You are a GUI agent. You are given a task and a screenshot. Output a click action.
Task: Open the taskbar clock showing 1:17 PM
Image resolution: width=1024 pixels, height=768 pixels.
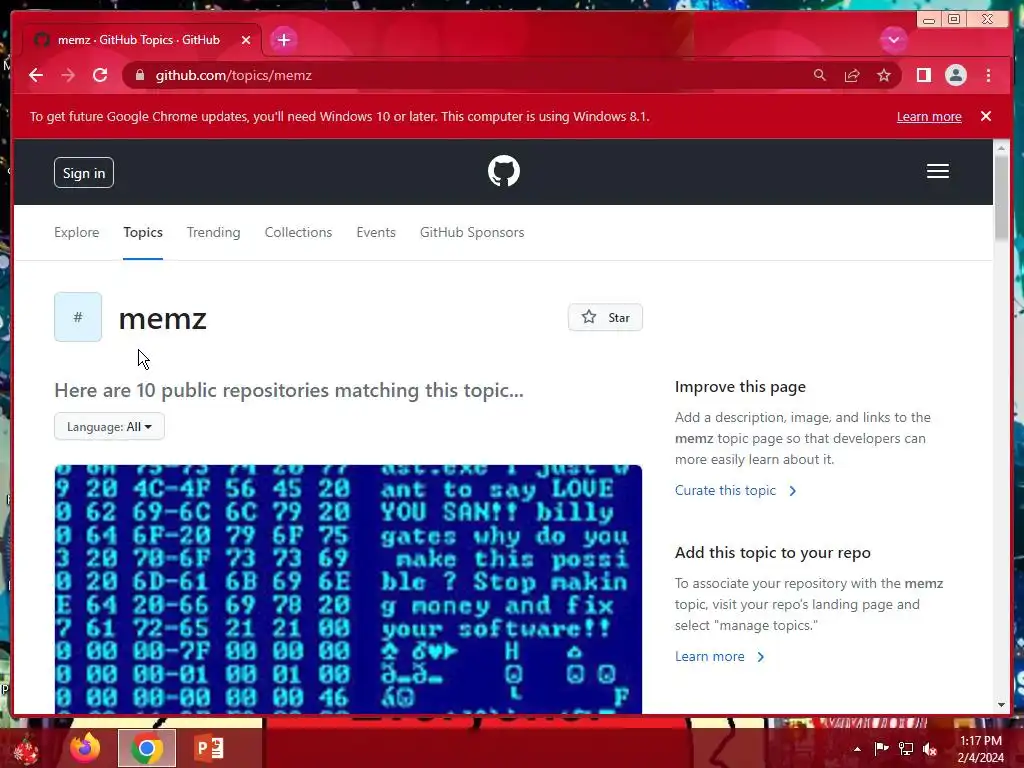[981, 749]
